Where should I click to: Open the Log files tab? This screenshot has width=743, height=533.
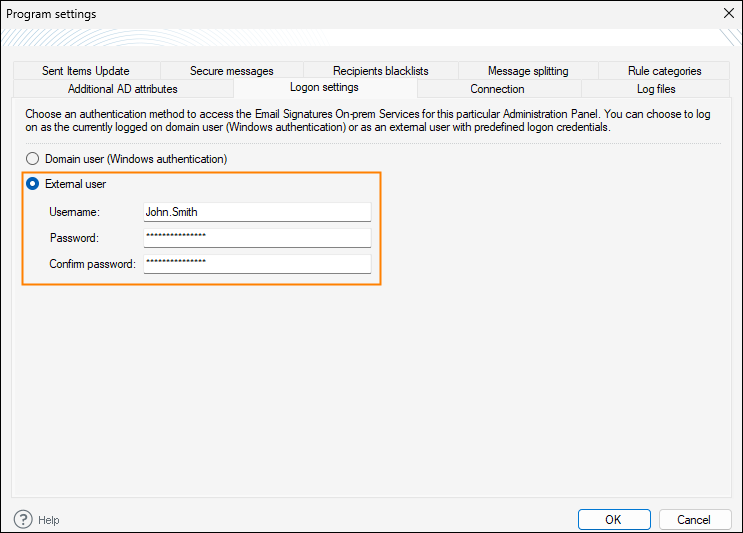(x=656, y=89)
